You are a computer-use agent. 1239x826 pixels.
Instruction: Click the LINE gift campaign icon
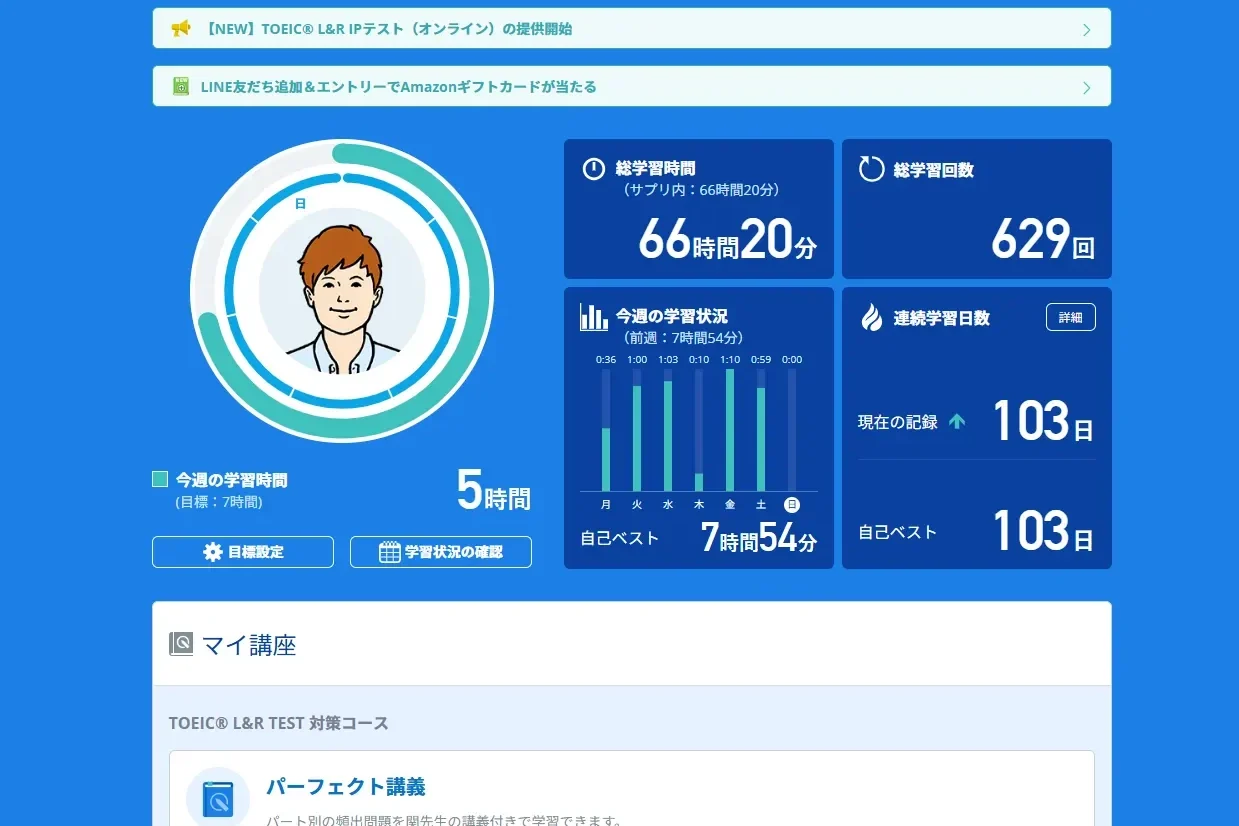point(181,87)
